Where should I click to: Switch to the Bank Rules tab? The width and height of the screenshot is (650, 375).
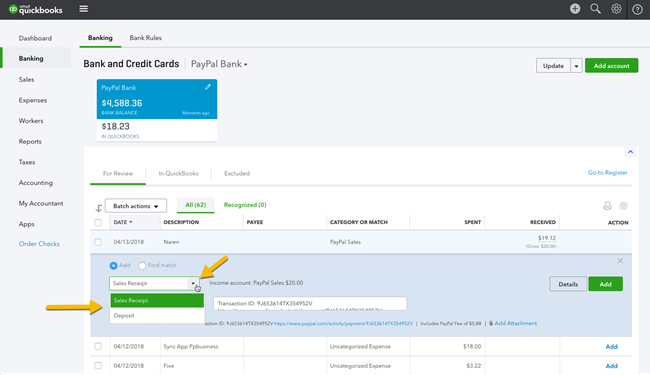[x=146, y=38]
